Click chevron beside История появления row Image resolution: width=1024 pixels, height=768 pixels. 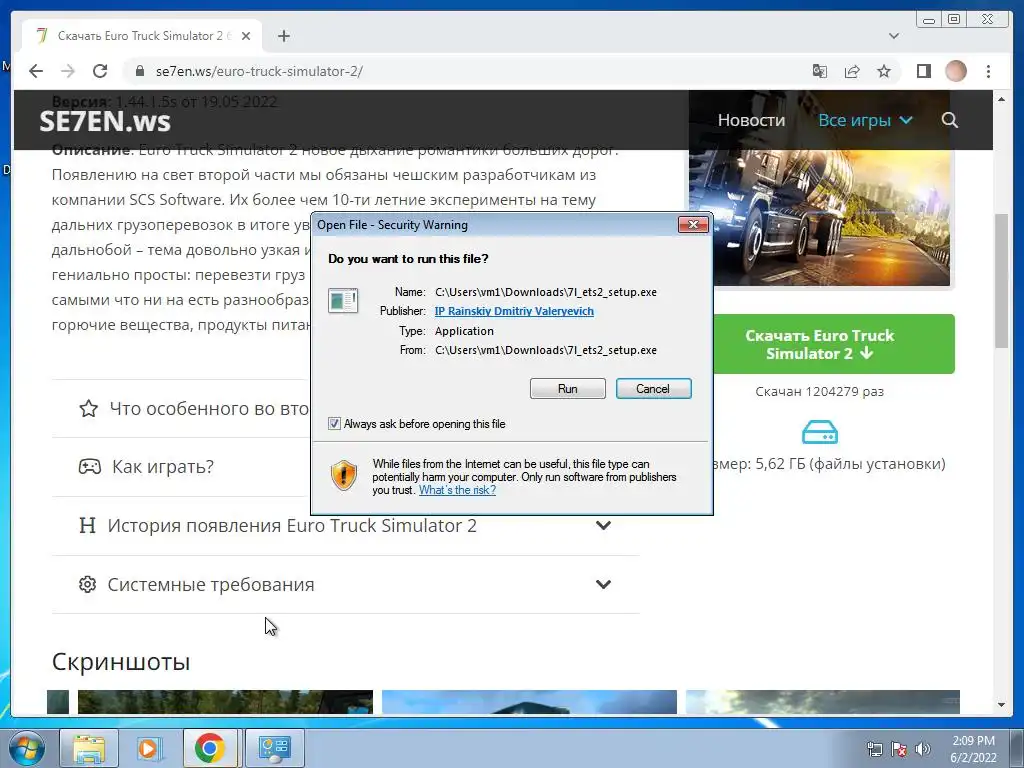[603, 526]
